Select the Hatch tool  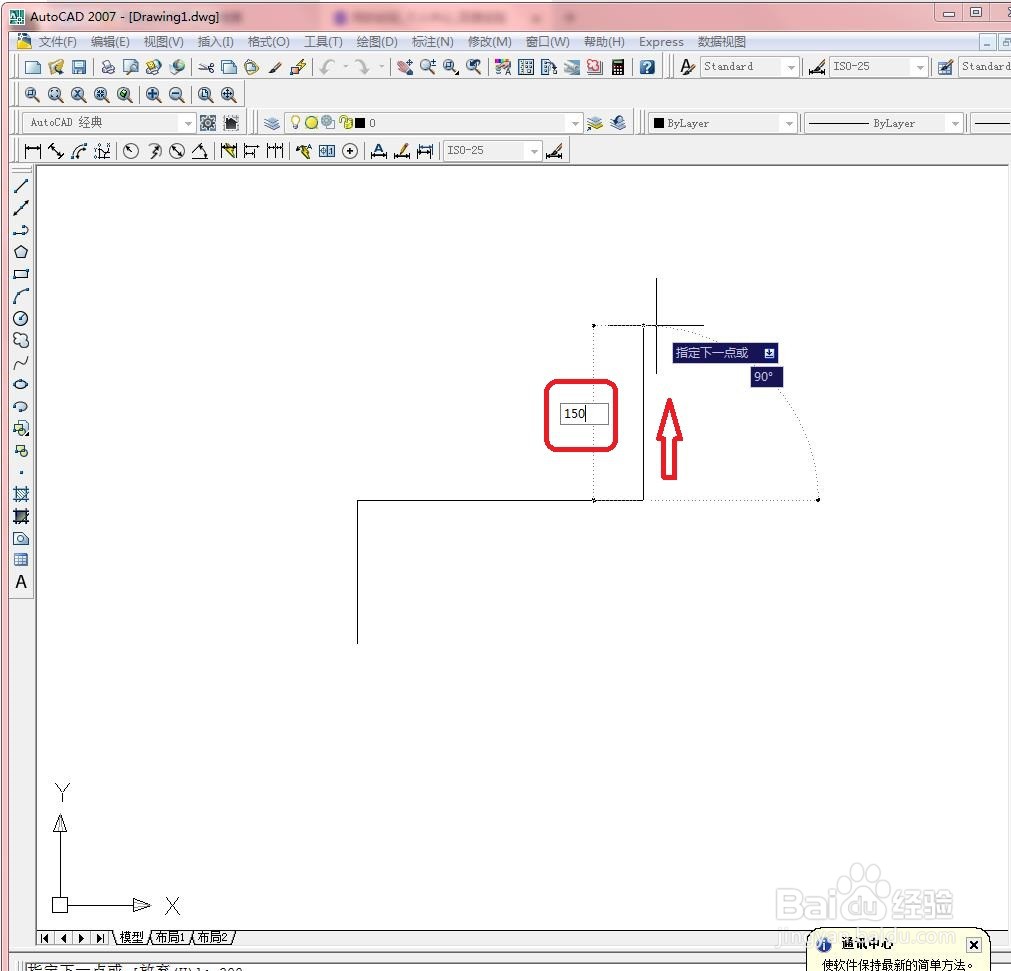21,495
